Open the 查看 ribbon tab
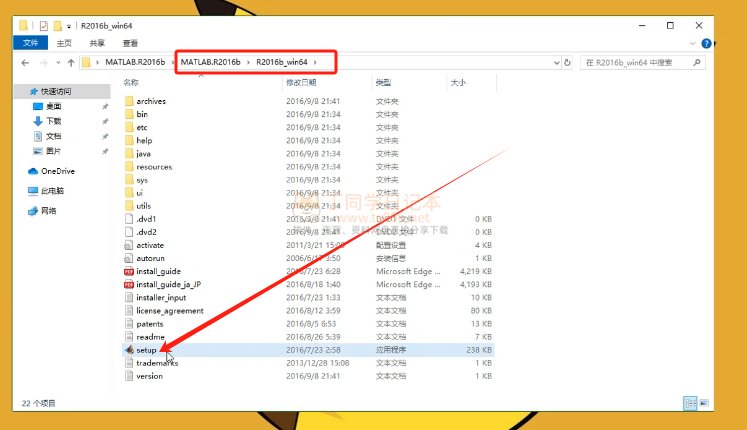The height and width of the screenshot is (430, 747). (130, 44)
